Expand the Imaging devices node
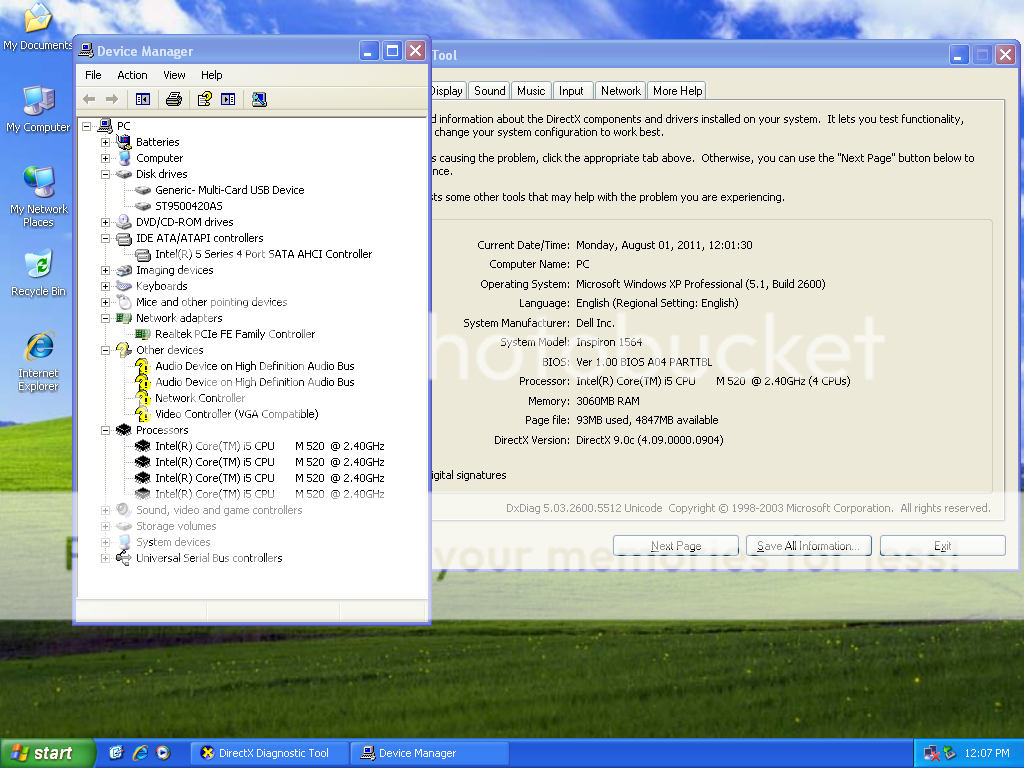 (x=105, y=270)
